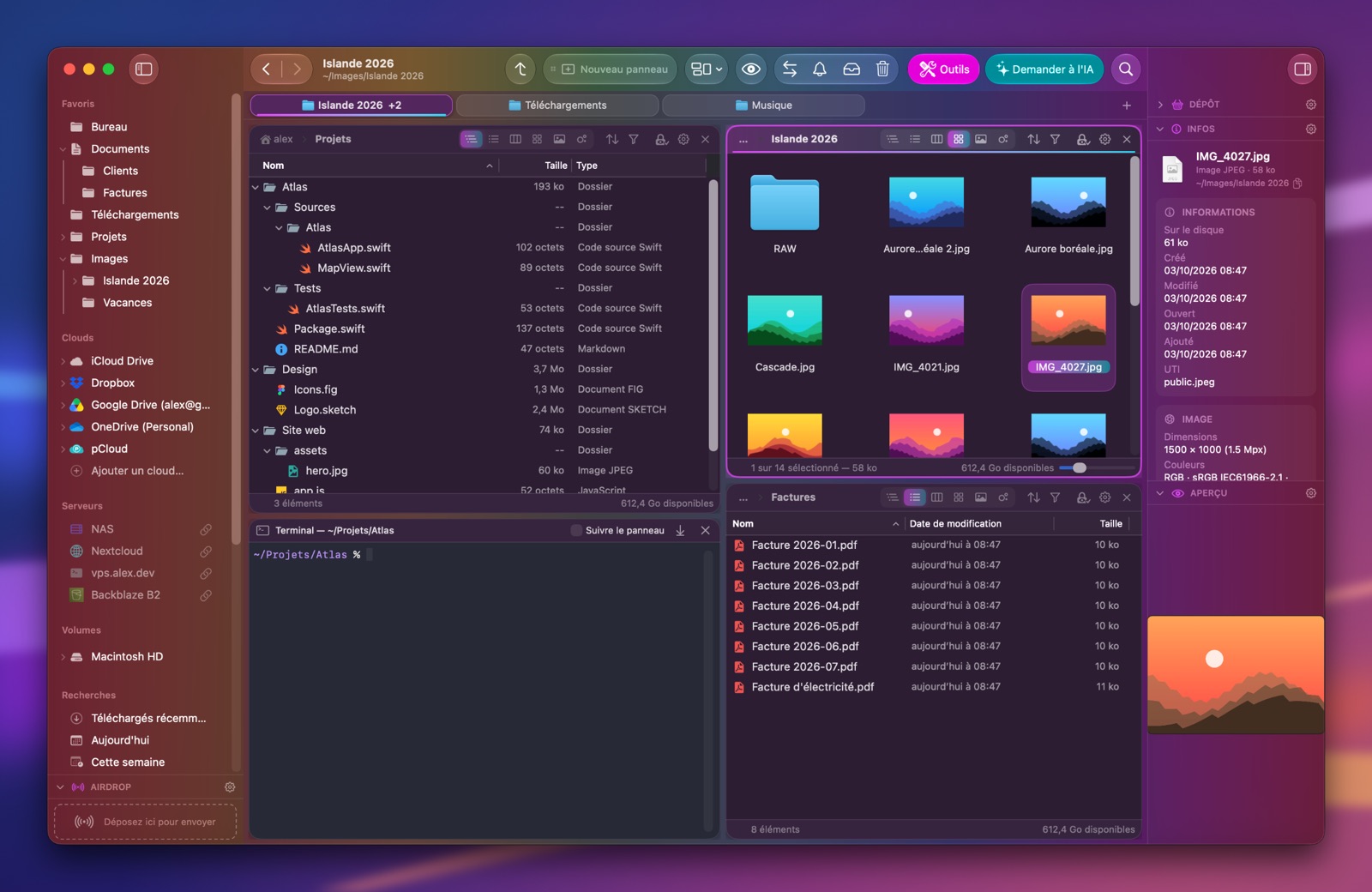Toggle the right inspector sidebar button

pos(1303,69)
